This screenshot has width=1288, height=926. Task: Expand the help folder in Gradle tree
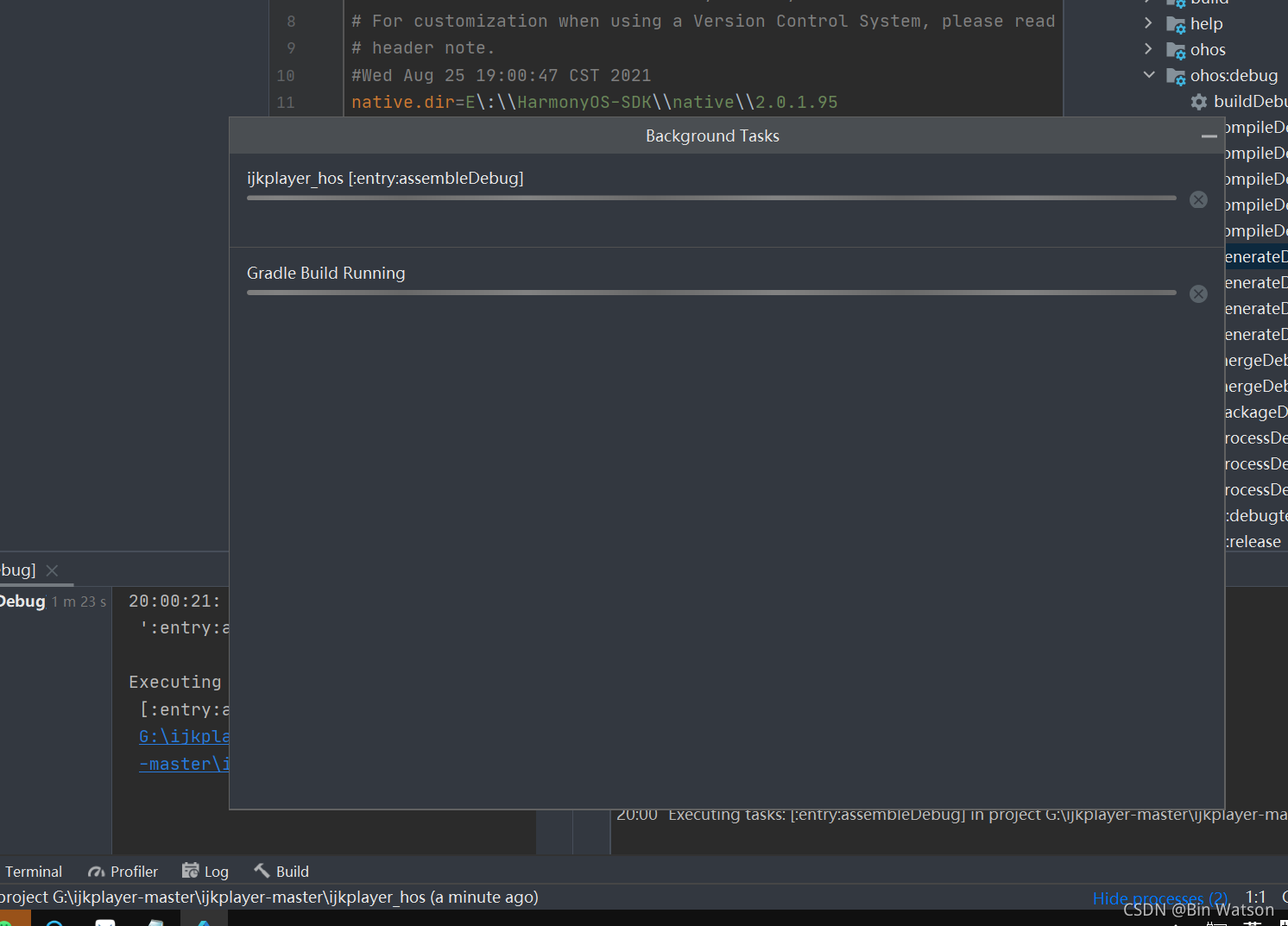coord(1148,23)
